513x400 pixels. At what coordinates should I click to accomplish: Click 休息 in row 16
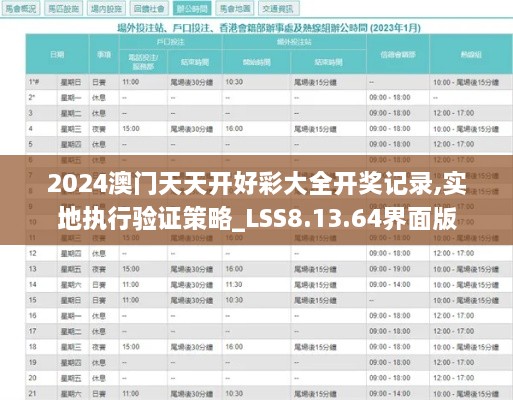[99, 316]
